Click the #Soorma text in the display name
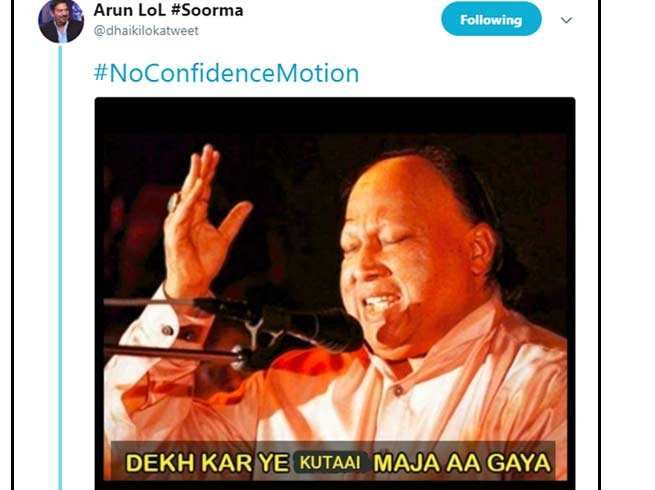This screenshot has height=490, width=655. tap(207, 10)
